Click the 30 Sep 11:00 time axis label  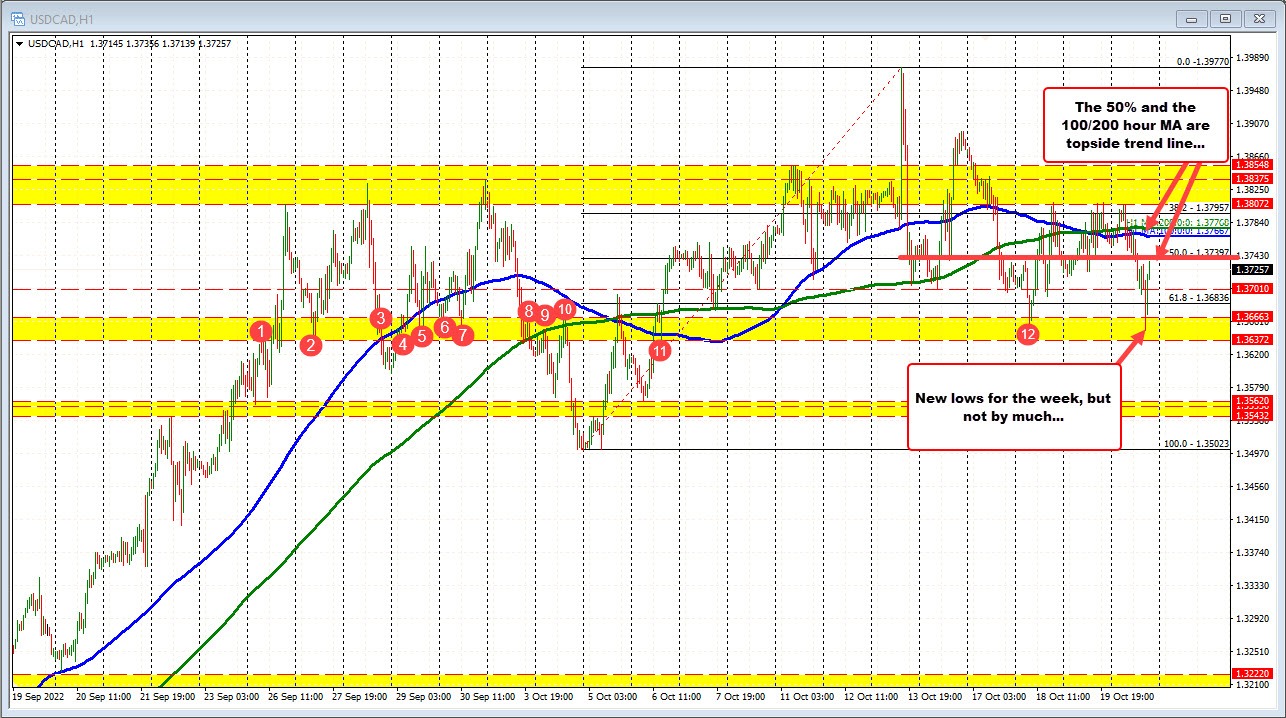(485, 696)
